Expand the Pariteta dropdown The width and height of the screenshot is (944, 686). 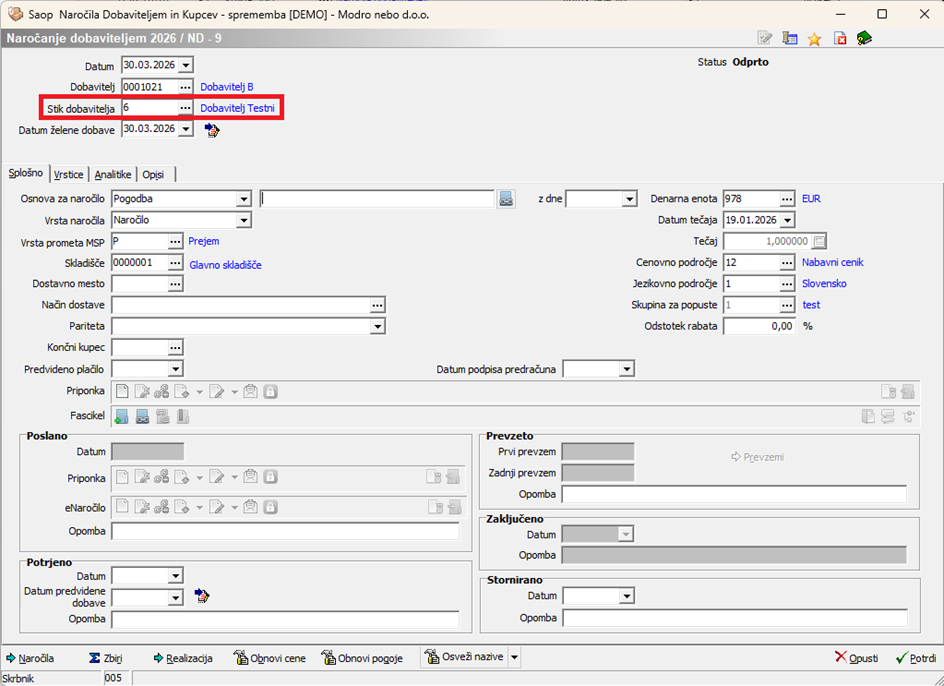tap(377, 326)
